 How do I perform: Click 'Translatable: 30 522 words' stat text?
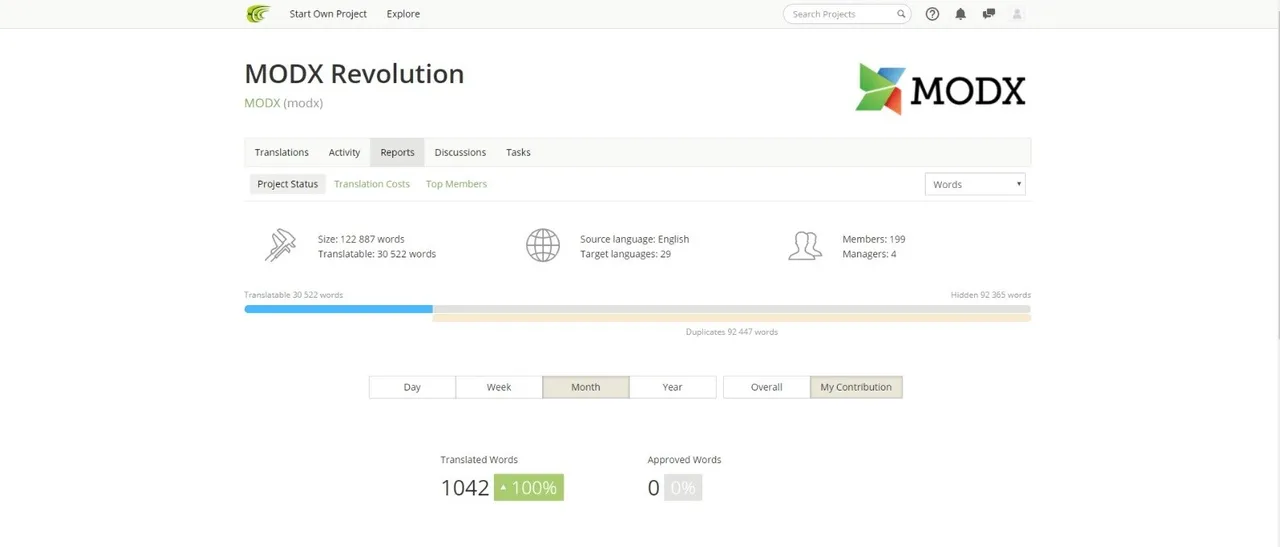click(377, 254)
